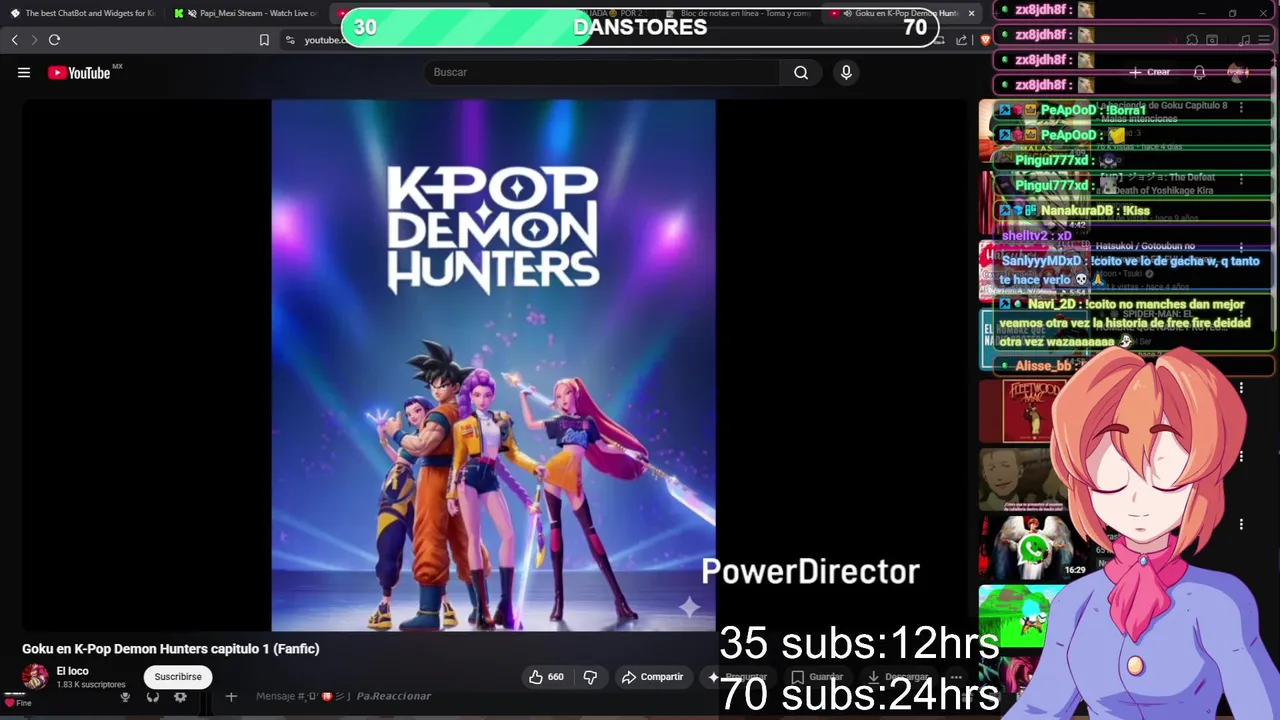Dislike the video thumbs-down button
Viewport: 1280px width, 720px height.
590,677
